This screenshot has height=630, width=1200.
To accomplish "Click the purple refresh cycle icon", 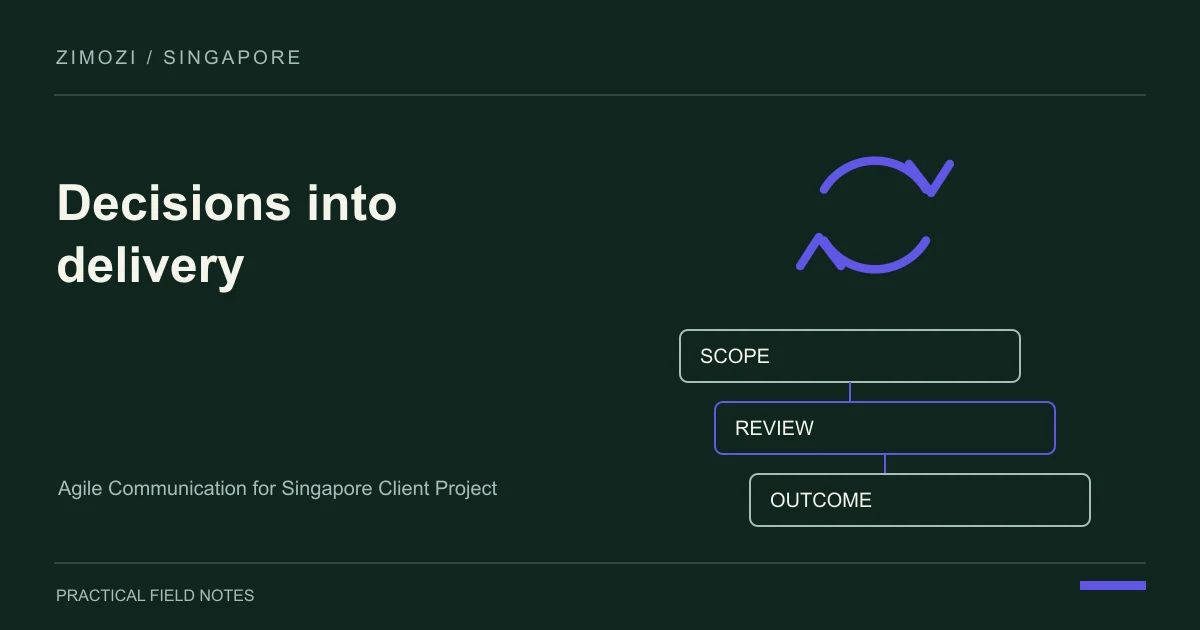I will tap(875, 214).
